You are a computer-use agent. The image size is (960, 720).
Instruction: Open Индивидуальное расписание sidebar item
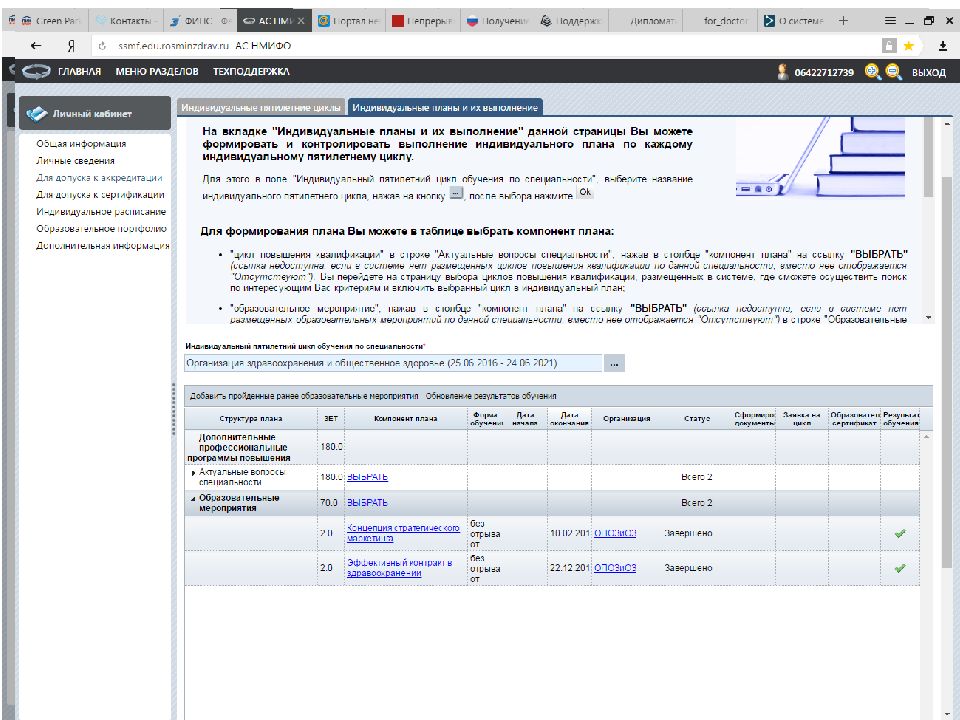(101, 212)
